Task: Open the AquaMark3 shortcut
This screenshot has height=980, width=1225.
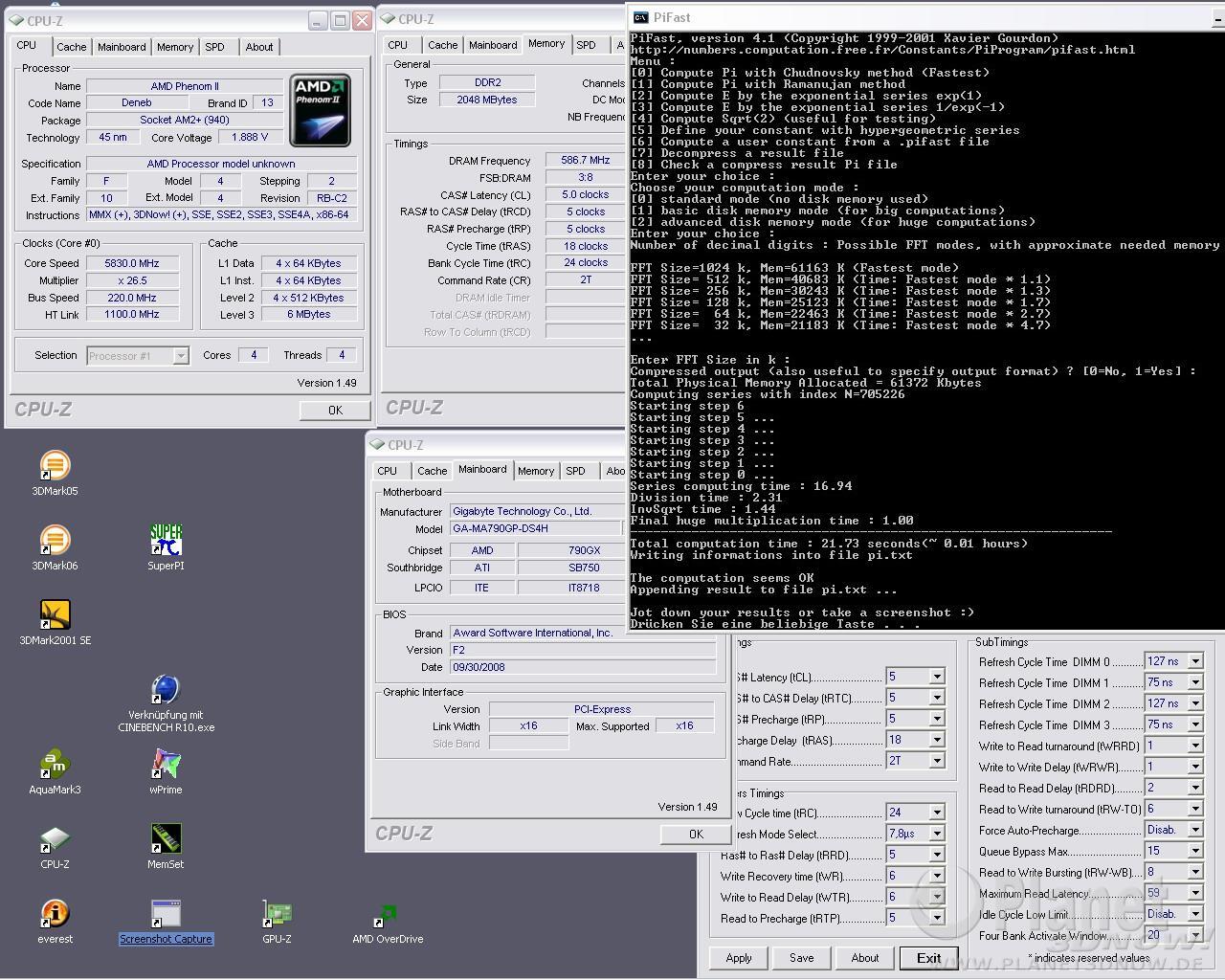Action: tap(55, 765)
